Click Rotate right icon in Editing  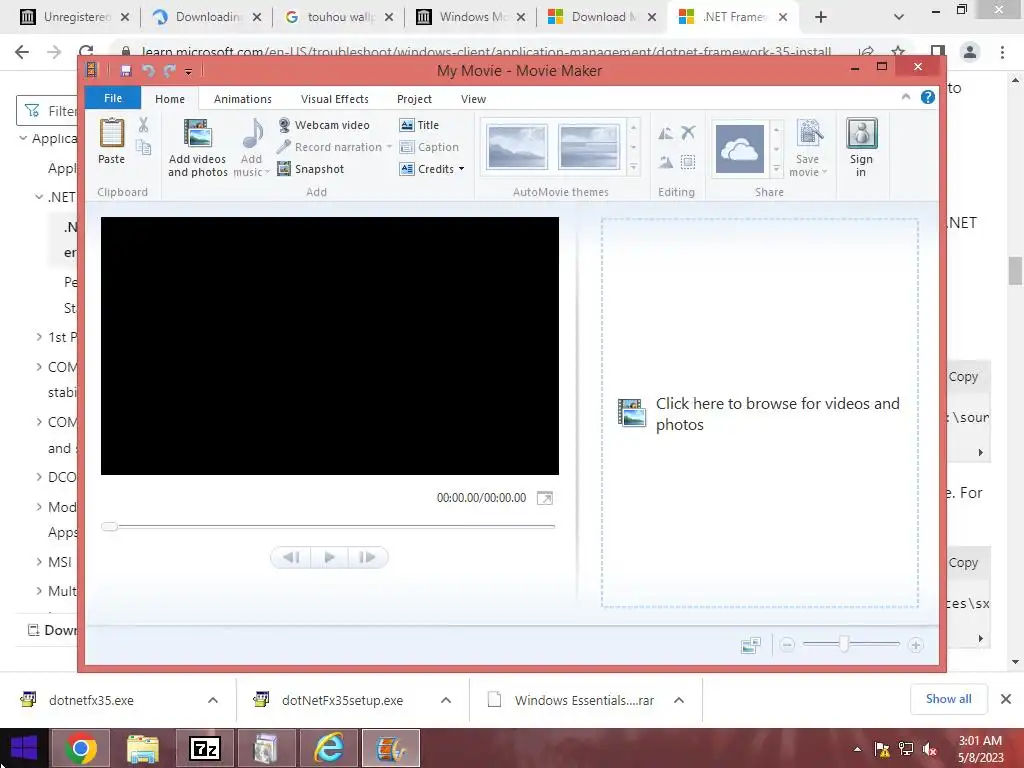665,162
